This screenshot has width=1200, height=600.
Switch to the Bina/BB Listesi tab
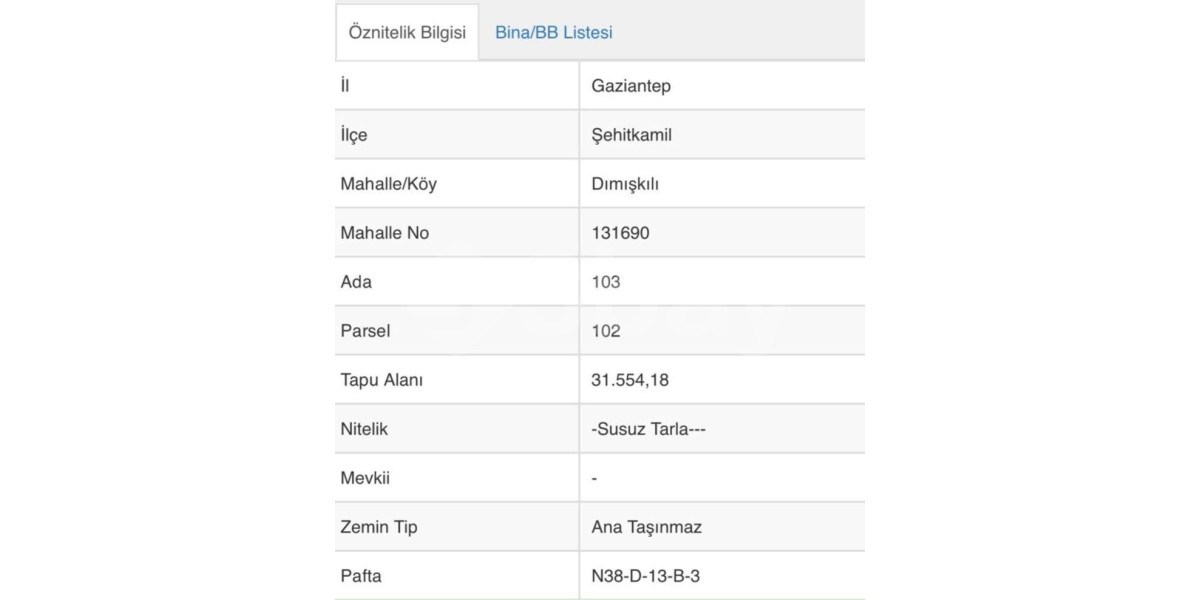[553, 32]
